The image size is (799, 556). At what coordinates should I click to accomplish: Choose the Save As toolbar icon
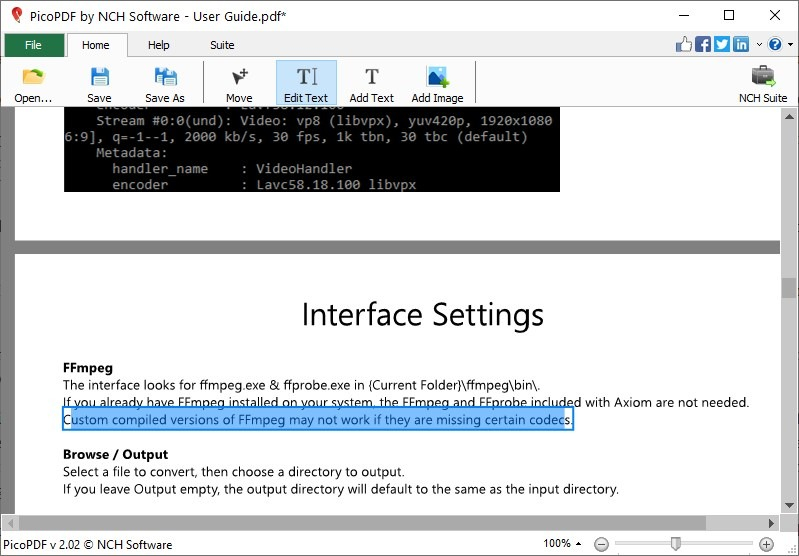pyautogui.click(x=165, y=83)
